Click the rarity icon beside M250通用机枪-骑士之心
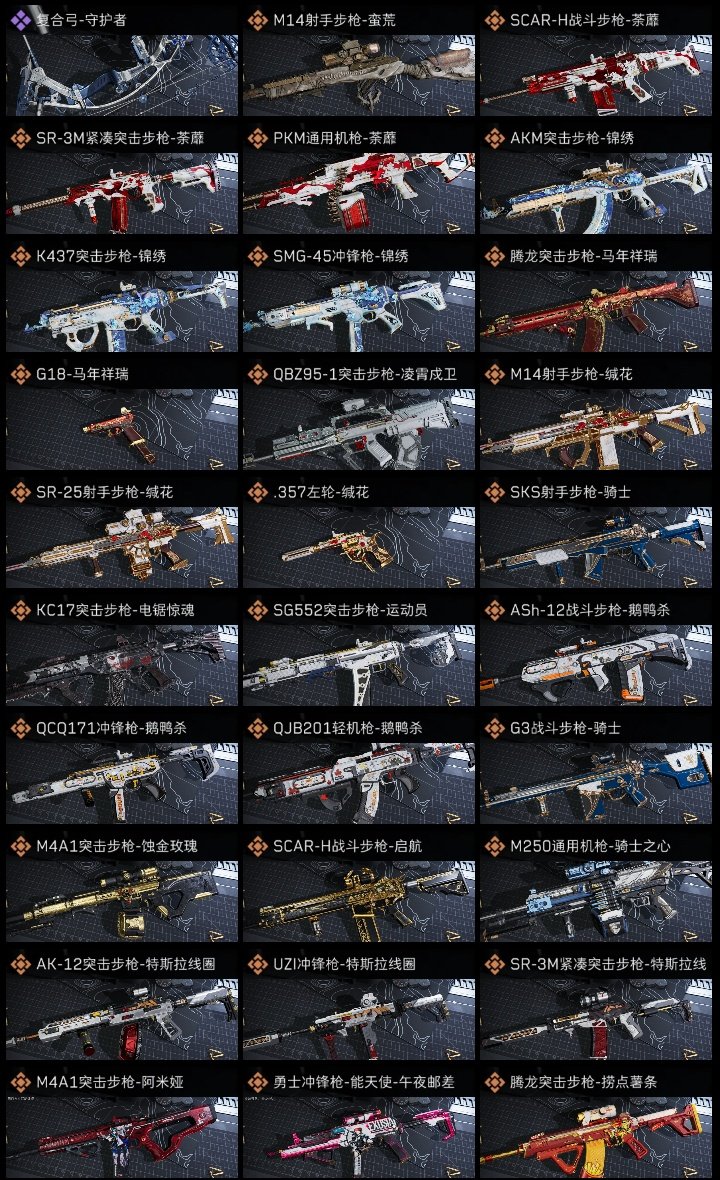 click(494, 846)
